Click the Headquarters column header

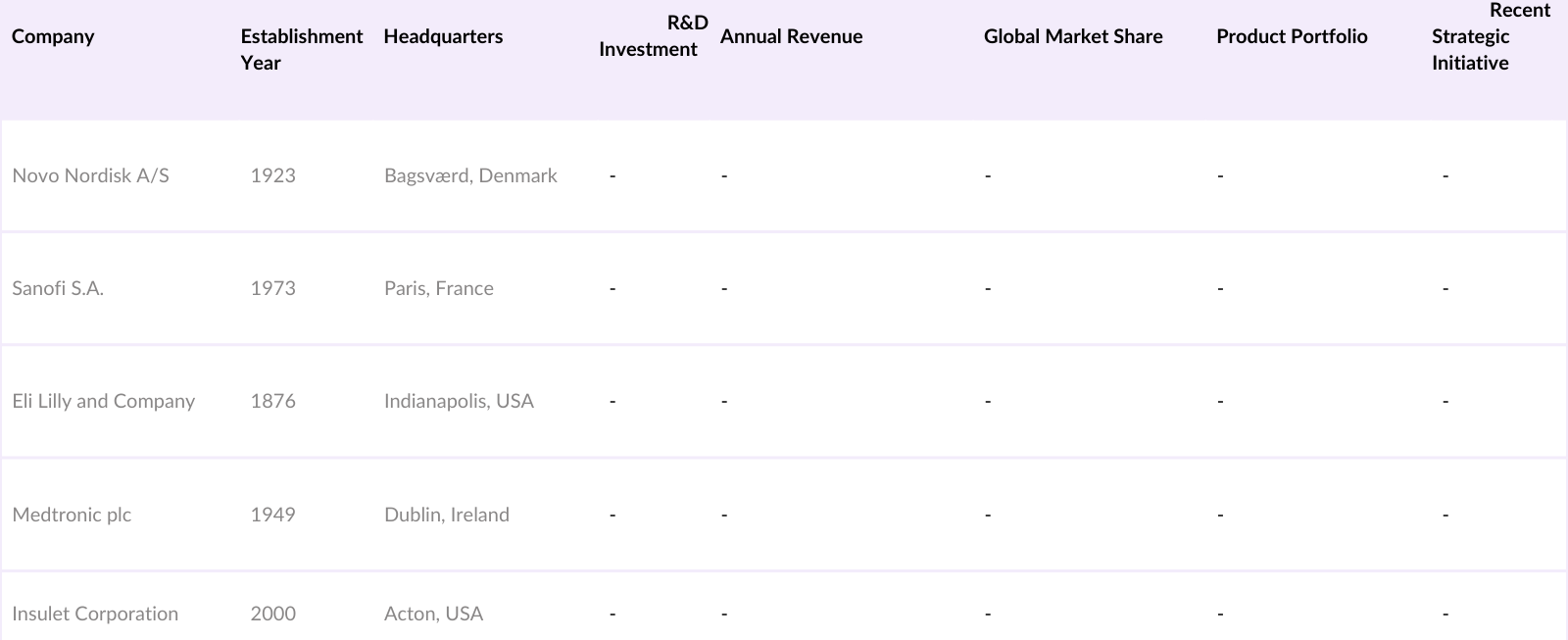pyautogui.click(x=443, y=36)
